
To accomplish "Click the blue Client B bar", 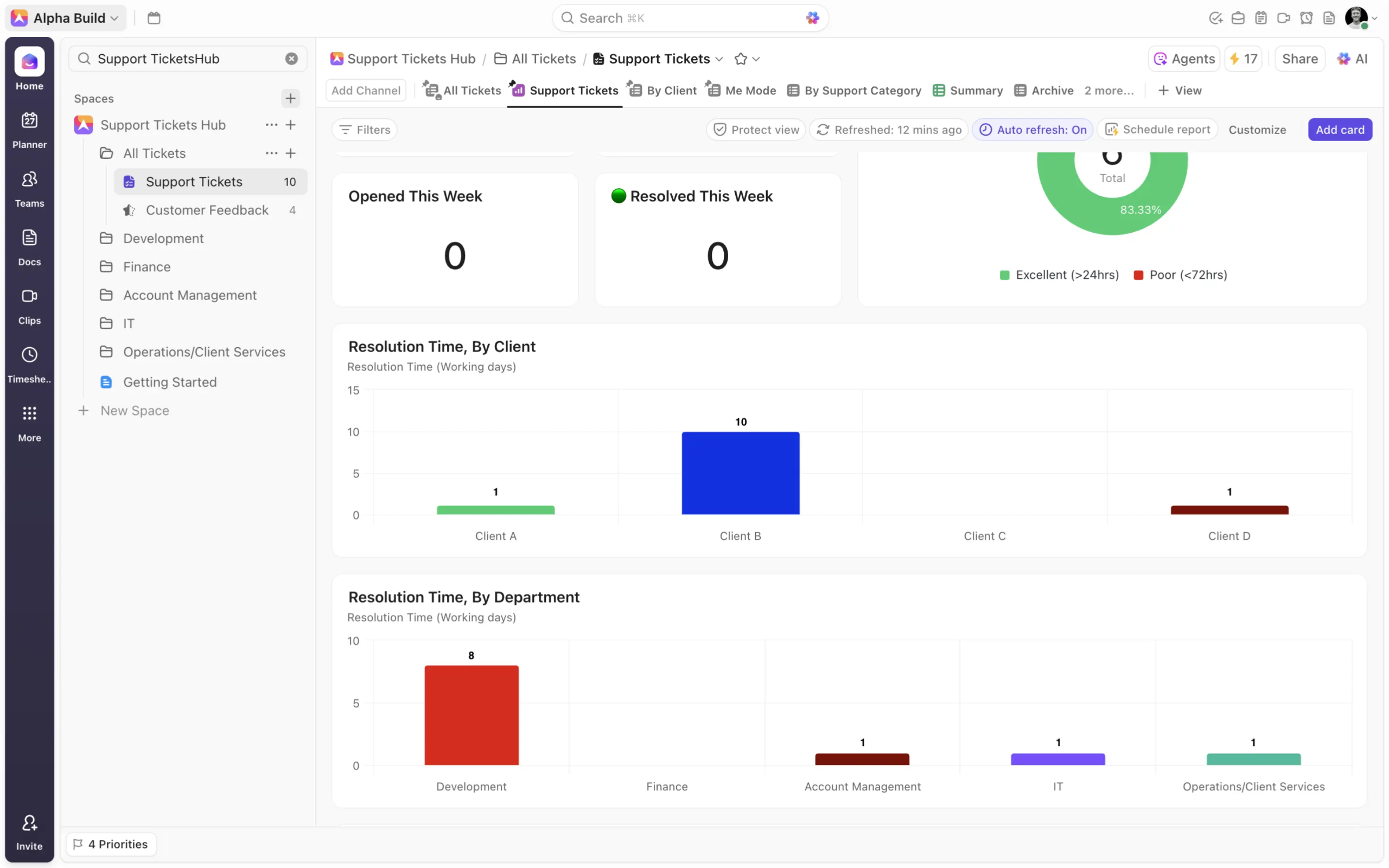I will [x=741, y=473].
